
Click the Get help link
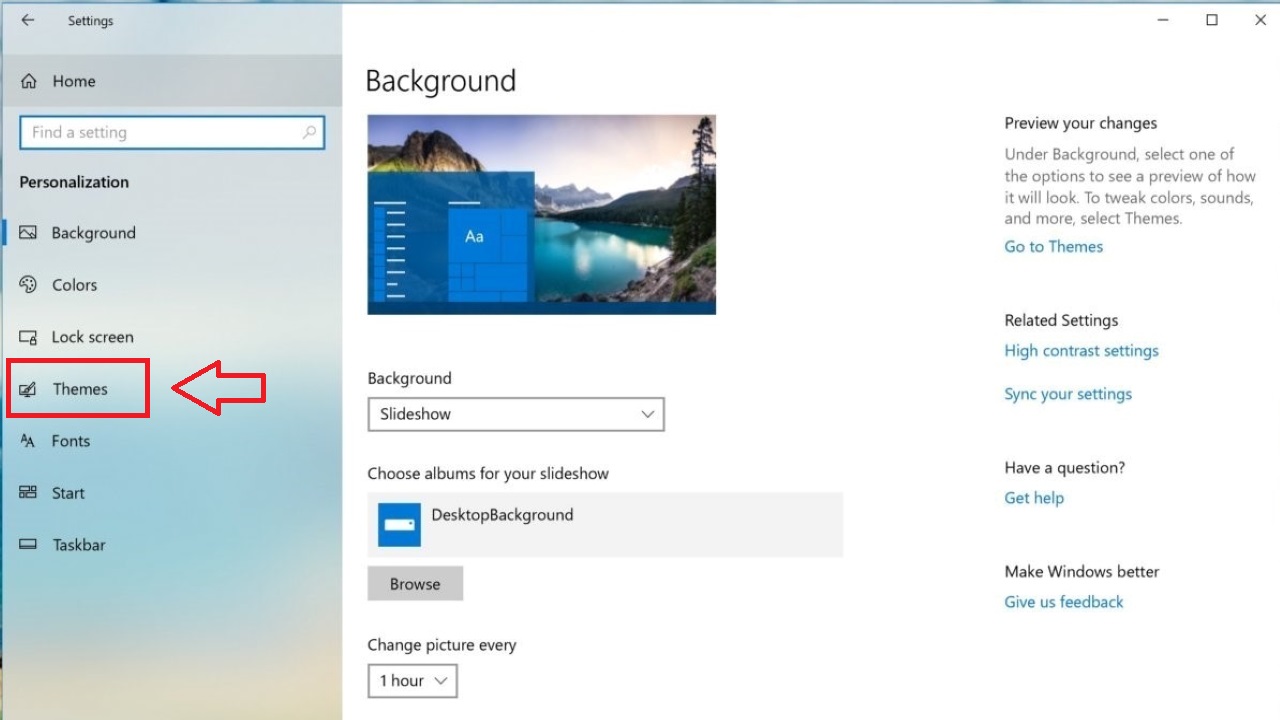click(x=1034, y=498)
